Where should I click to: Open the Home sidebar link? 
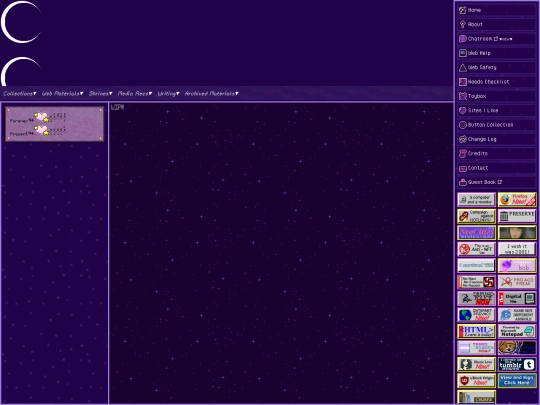coord(496,10)
